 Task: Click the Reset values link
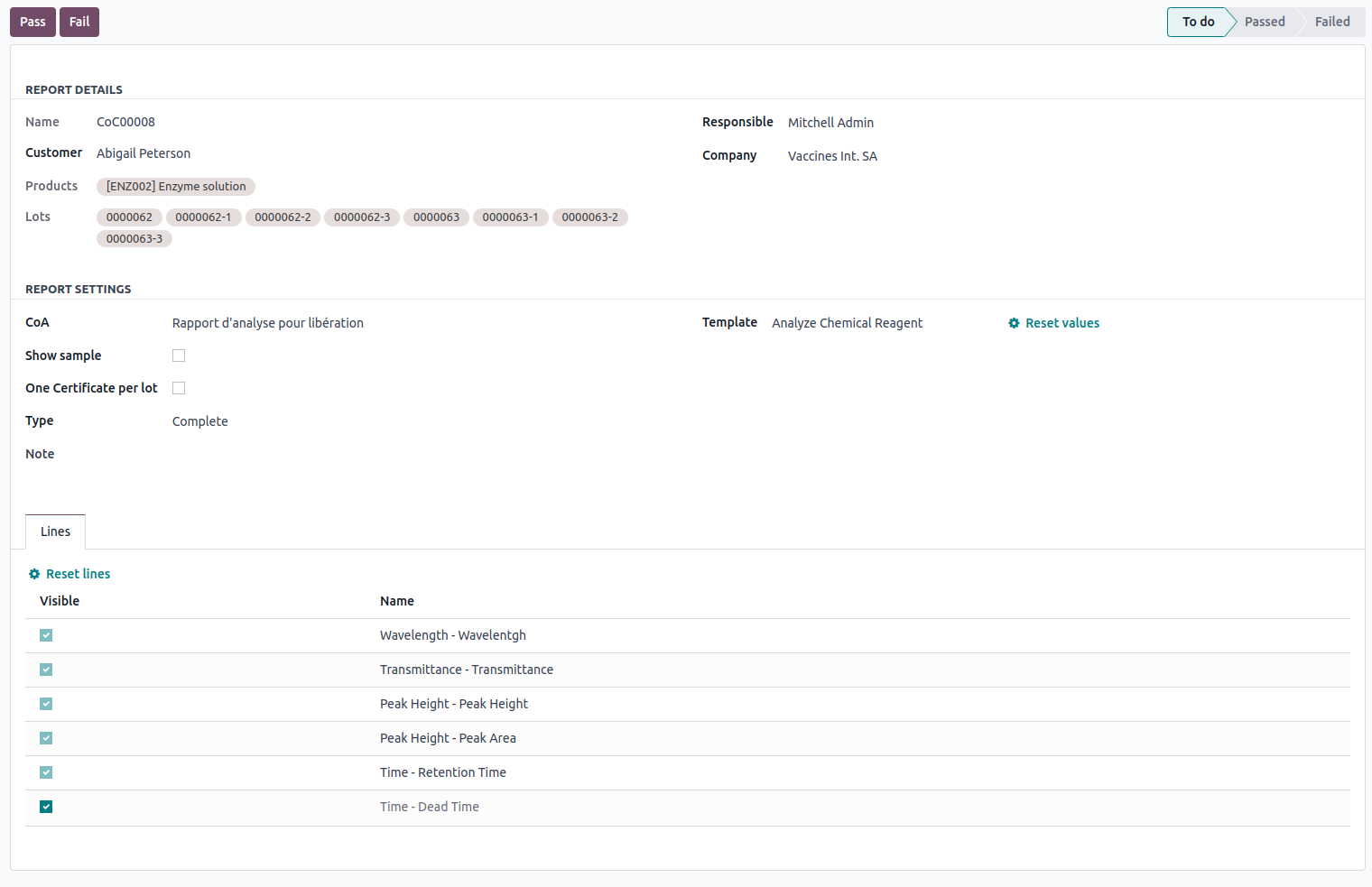pyautogui.click(x=1061, y=323)
